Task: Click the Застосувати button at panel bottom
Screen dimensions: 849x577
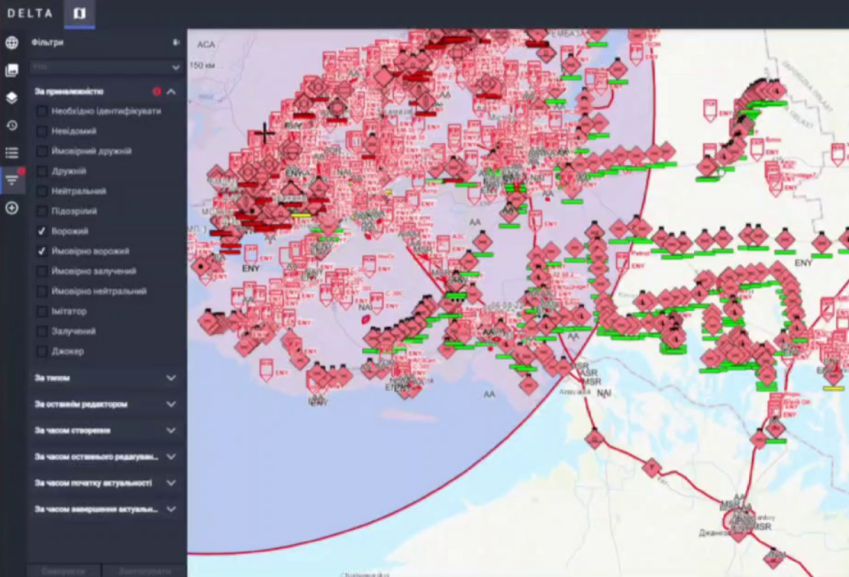Action: pos(145,570)
